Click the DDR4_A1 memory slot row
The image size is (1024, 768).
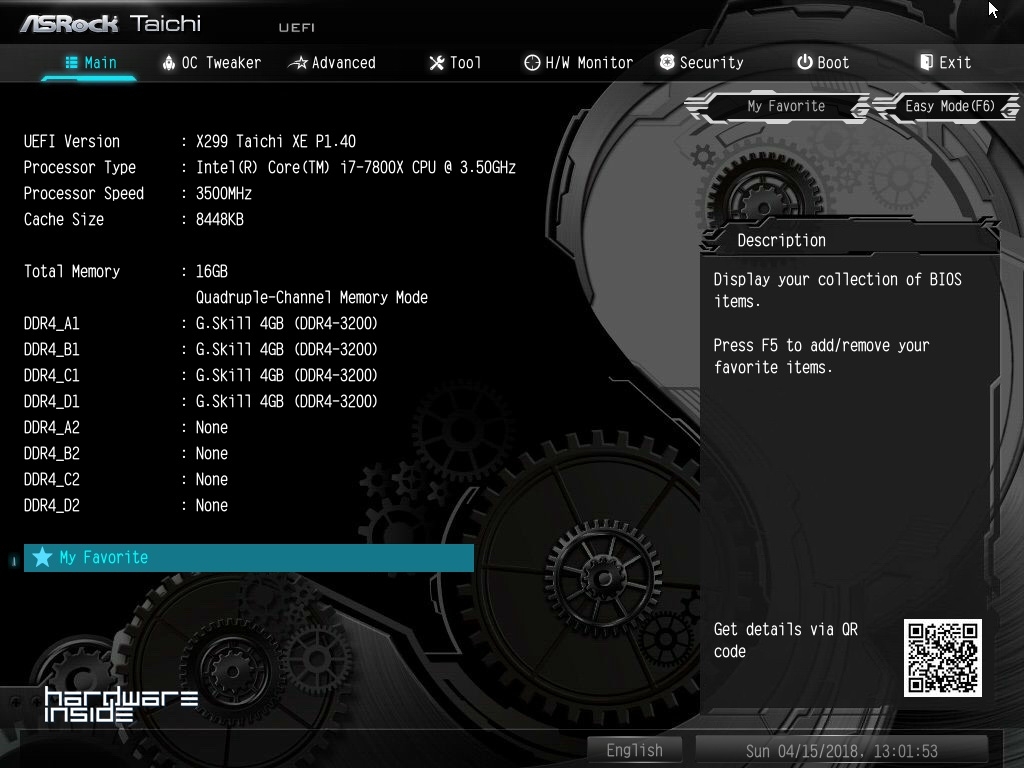coord(200,324)
